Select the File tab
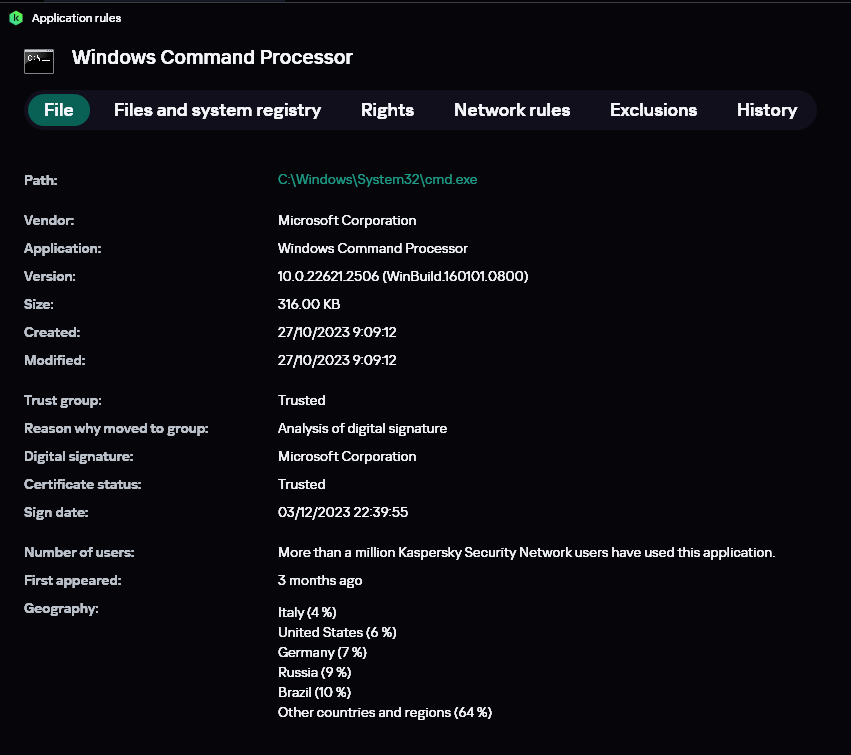Image resolution: width=851 pixels, height=755 pixels. pyautogui.click(x=59, y=110)
